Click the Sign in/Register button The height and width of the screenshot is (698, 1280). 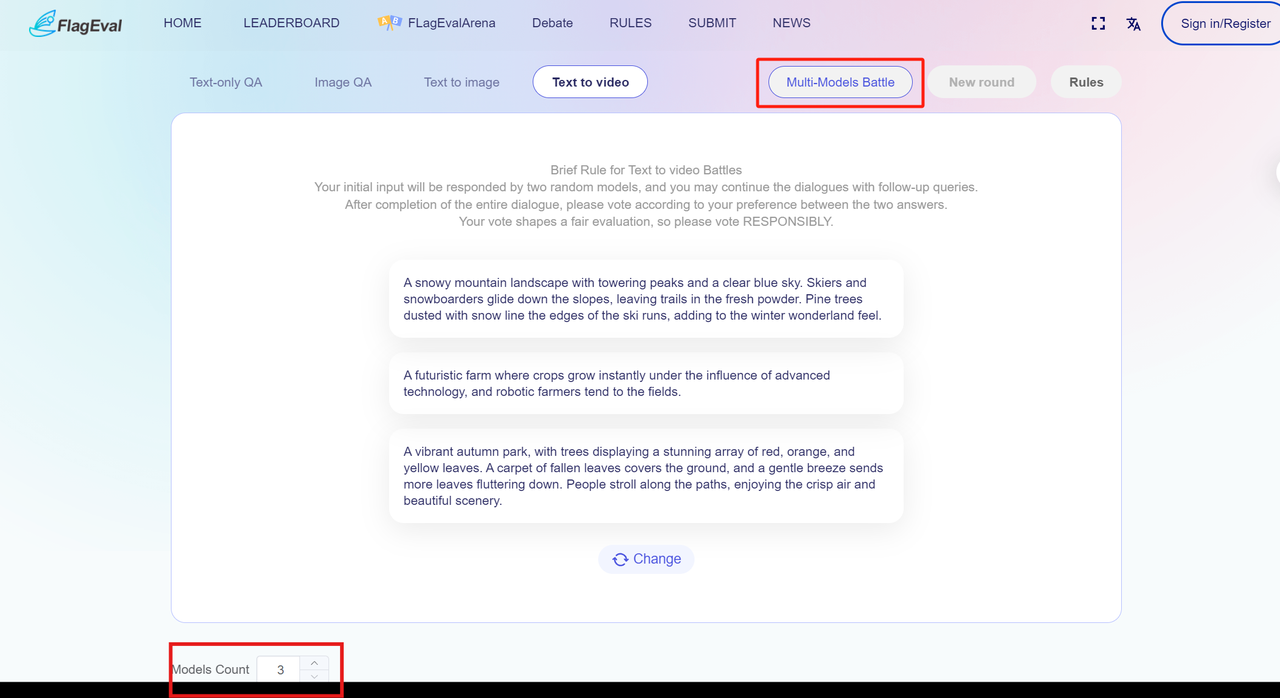point(1225,23)
